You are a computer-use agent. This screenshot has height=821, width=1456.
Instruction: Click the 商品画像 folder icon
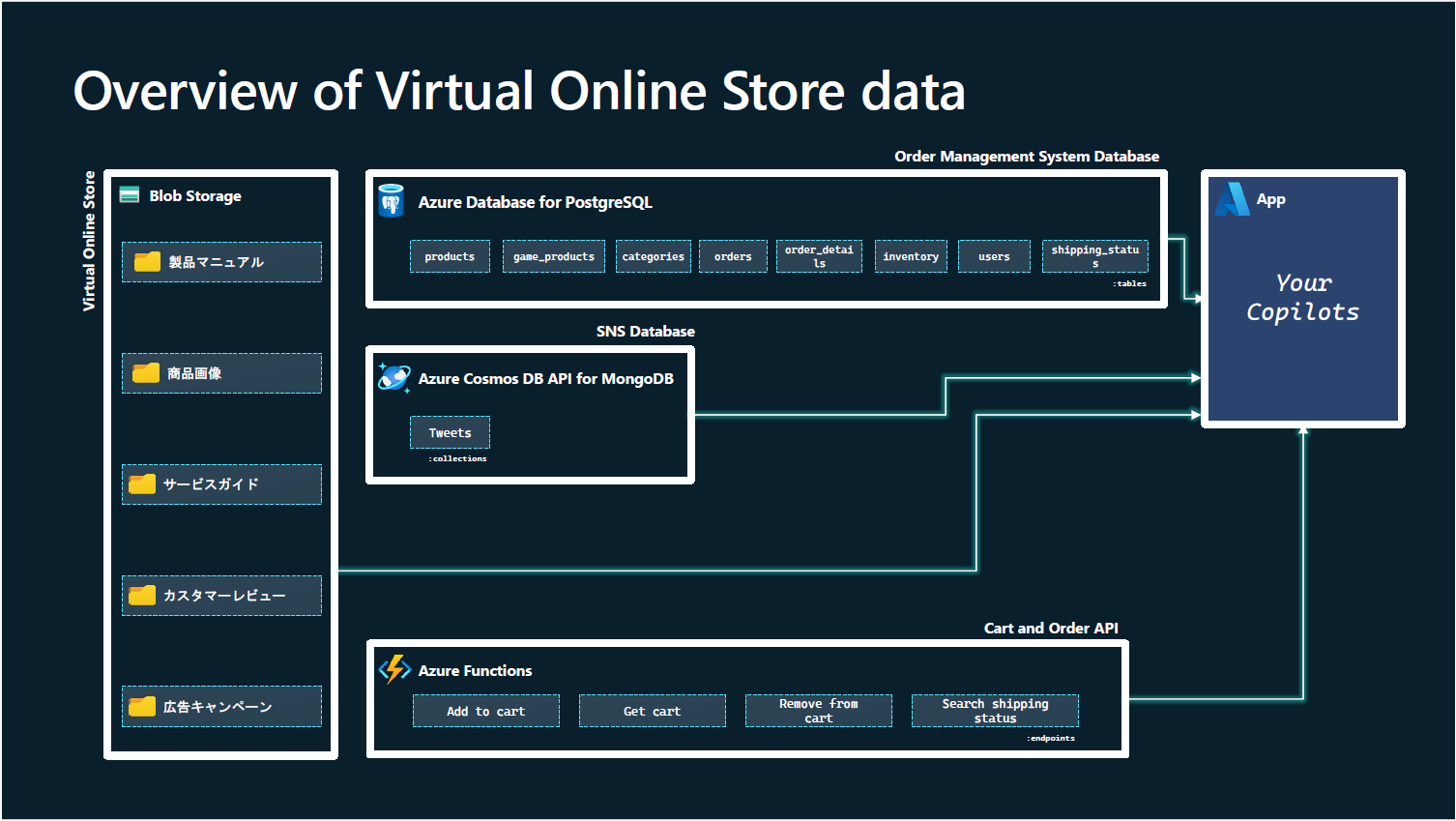pyautogui.click(x=146, y=373)
